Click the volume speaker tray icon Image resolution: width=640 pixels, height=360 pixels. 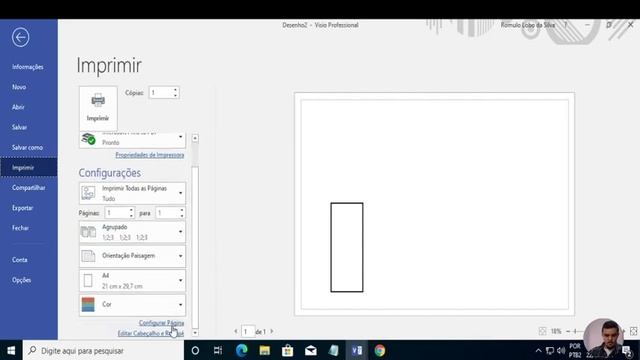coord(561,351)
